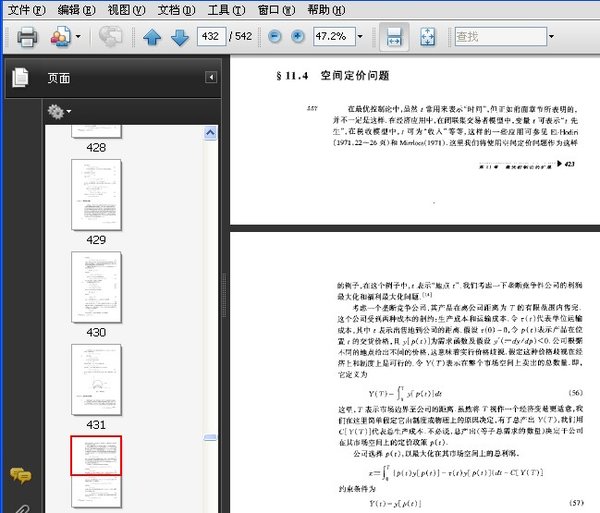Click the heading § 11.4 空间定价问题
The height and width of the screenshot is (513, 600).
[x=333, y=75]
